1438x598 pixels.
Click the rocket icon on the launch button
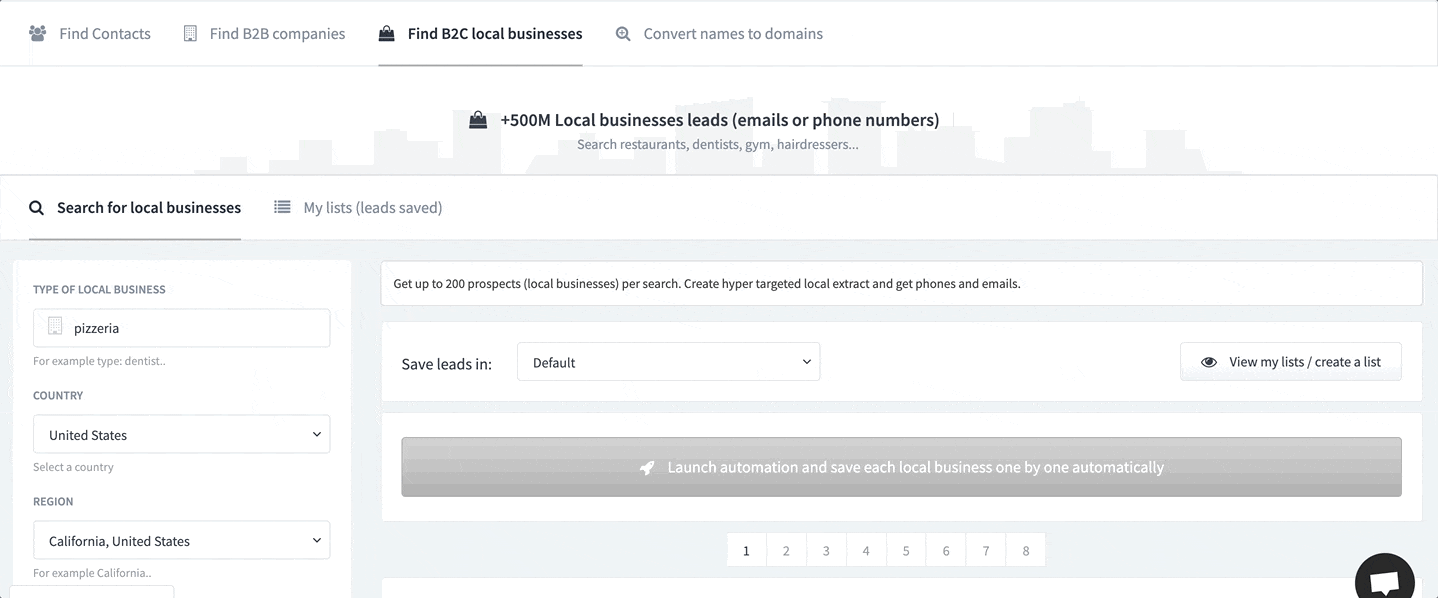pos(647,468)
